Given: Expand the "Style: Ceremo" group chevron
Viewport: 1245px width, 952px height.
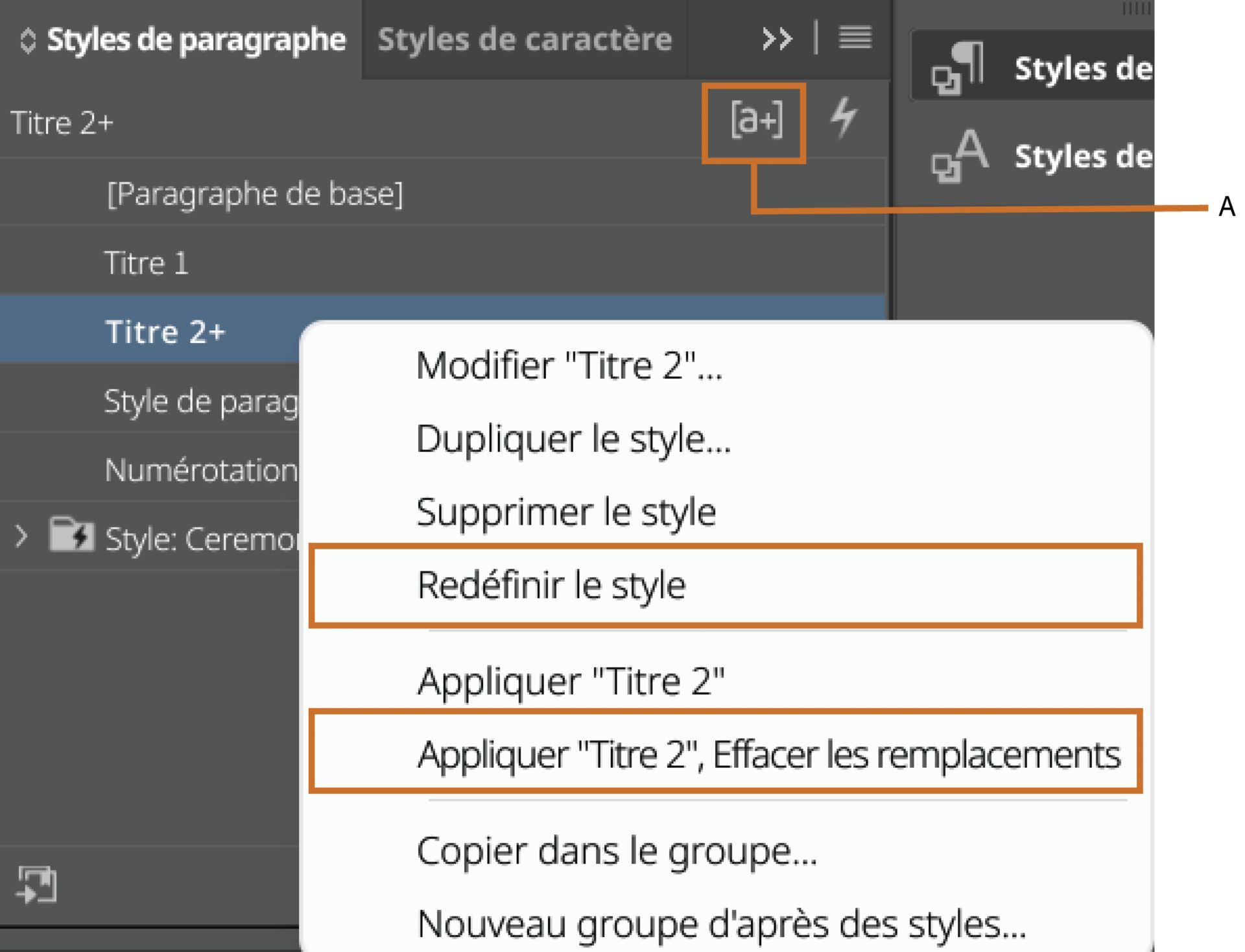Looking at the screenshot, I should (x=21, y=535).
